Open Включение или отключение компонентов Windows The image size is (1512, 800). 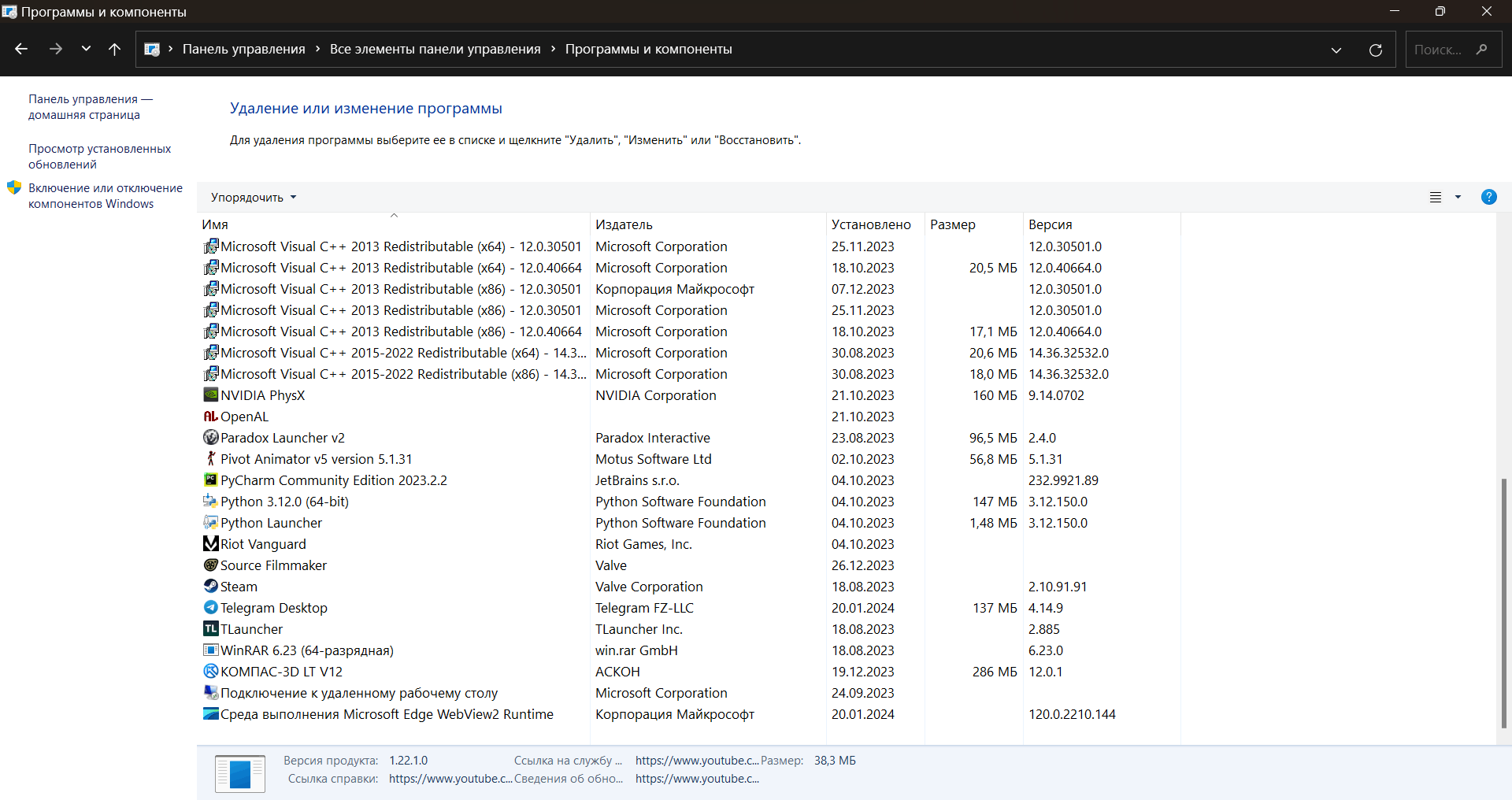[106, 196]
